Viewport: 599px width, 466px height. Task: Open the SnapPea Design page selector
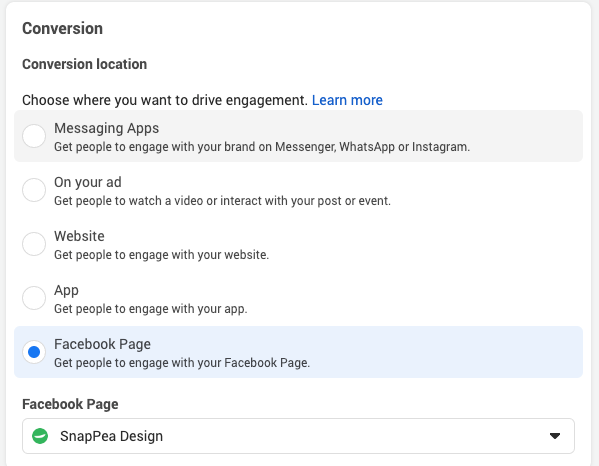tap(298, 436)
